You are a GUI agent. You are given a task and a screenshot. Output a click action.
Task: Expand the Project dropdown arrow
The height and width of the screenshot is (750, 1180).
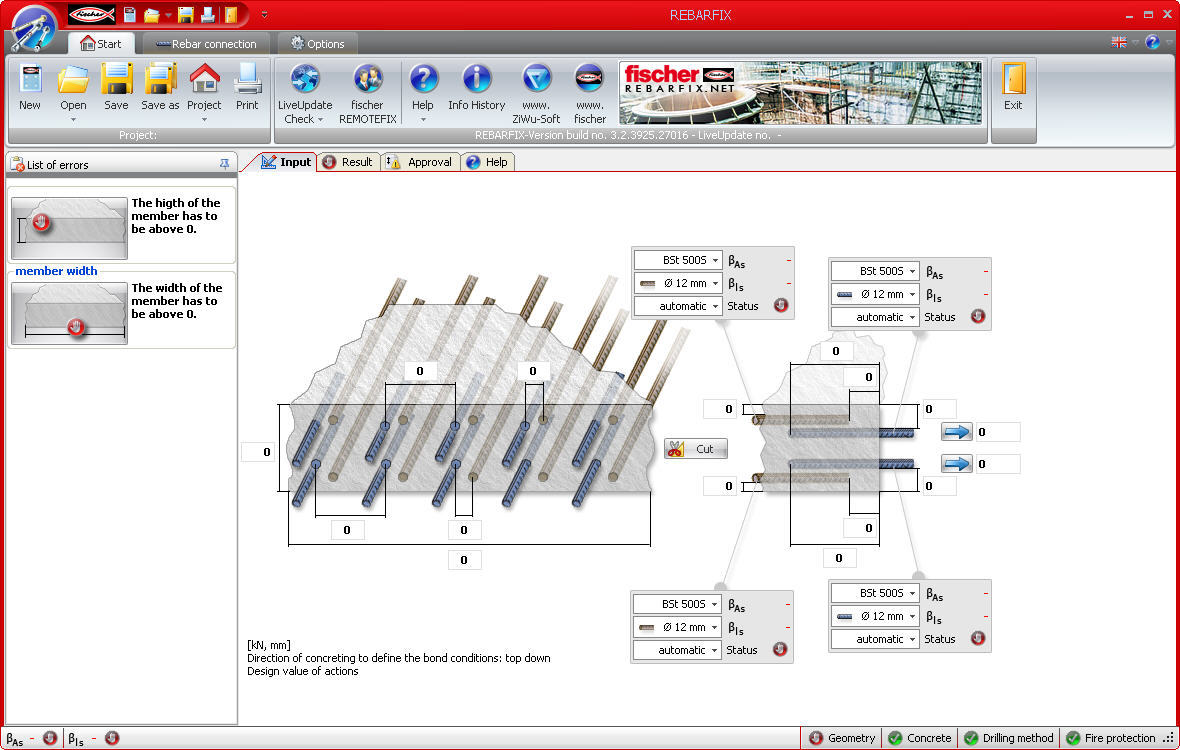(x=204, y=120)
